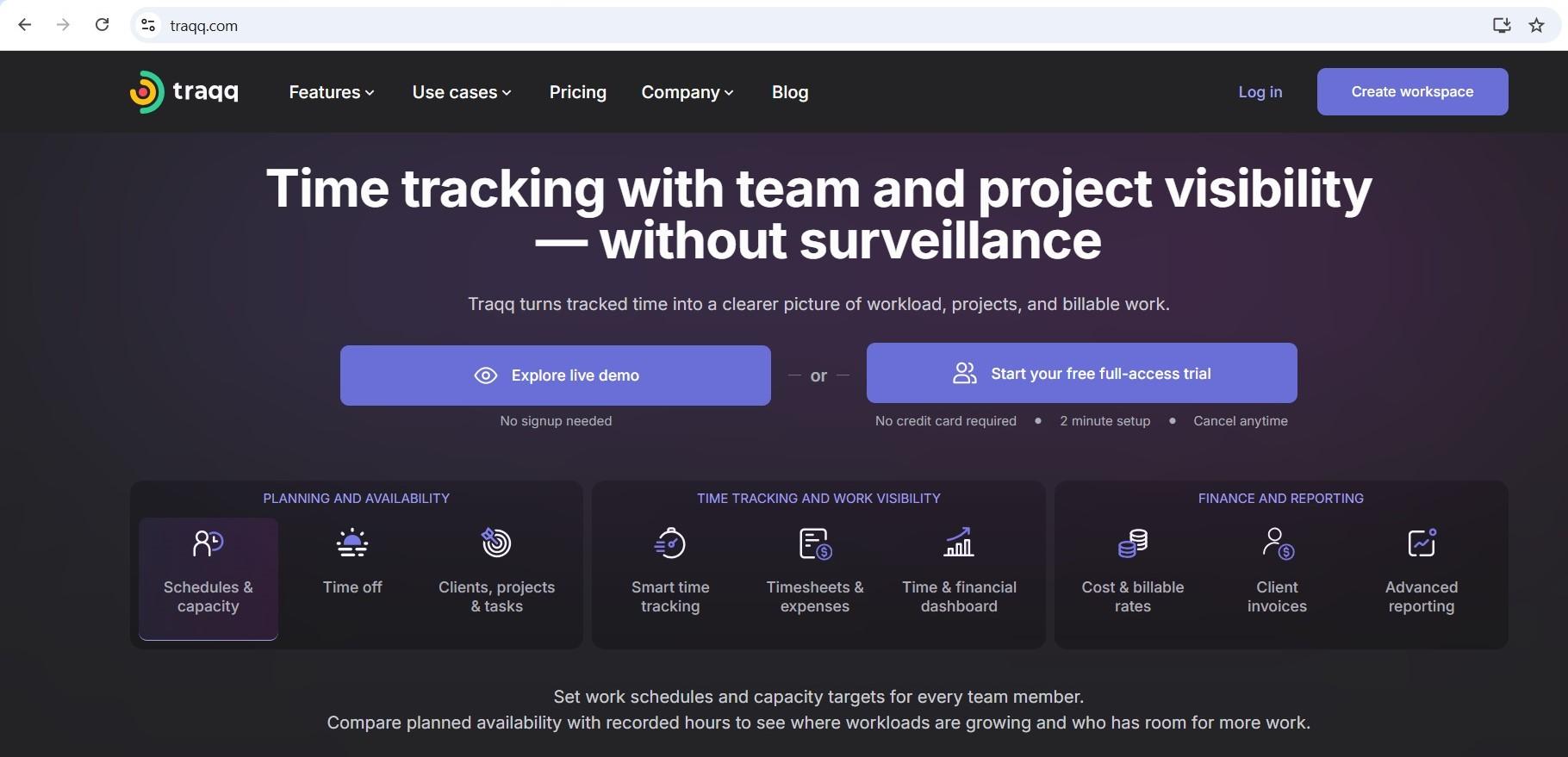This screenshot has width=1568, height=757.
Task: Click the Clients, projects & tasks target icon
Action: (x=496, y=543)
